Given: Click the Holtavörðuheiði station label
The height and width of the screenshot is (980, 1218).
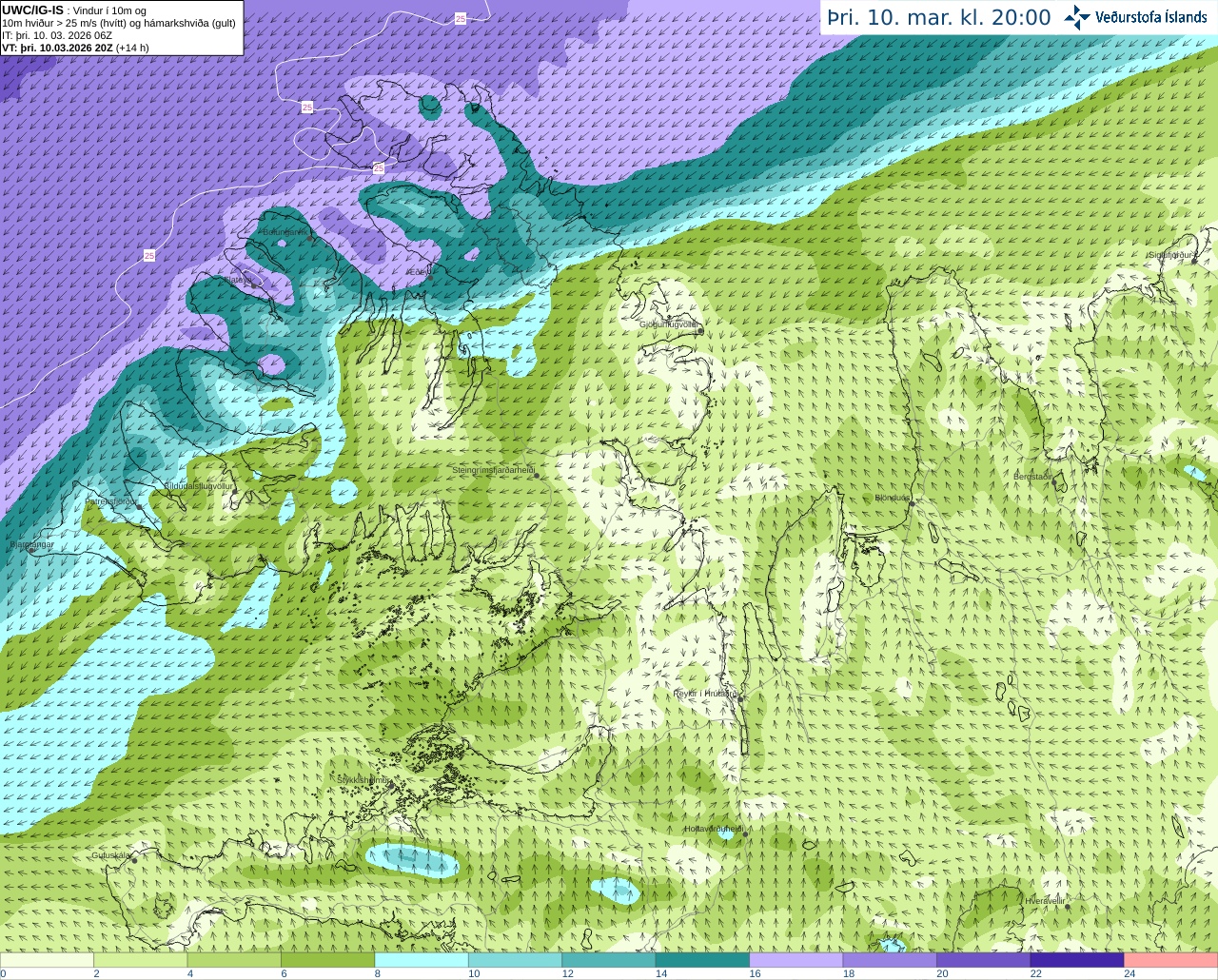Looking at the screenshot, I should point(714,829).
